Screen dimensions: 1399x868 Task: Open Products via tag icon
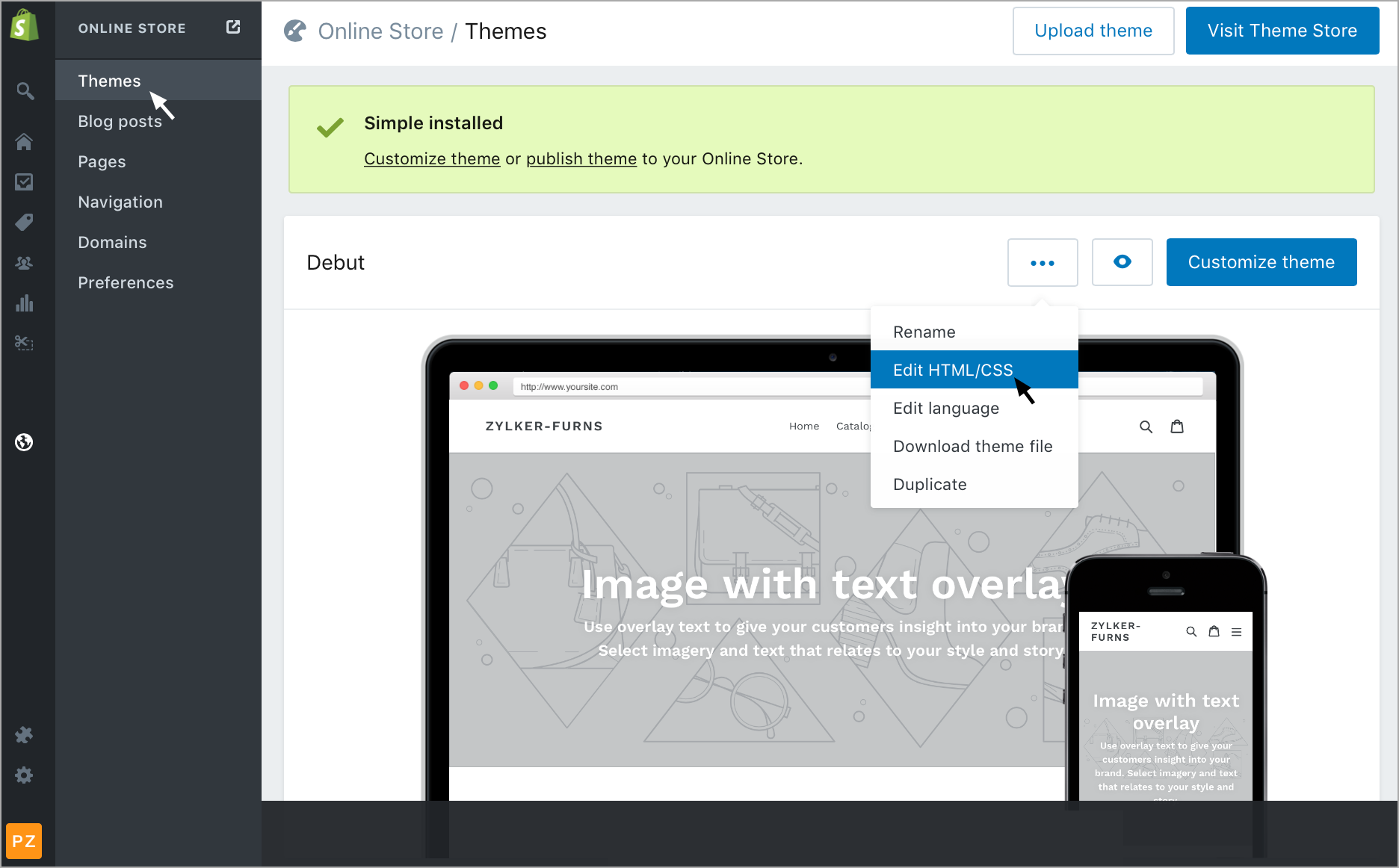pyautogui.click(x=25, y=223)
